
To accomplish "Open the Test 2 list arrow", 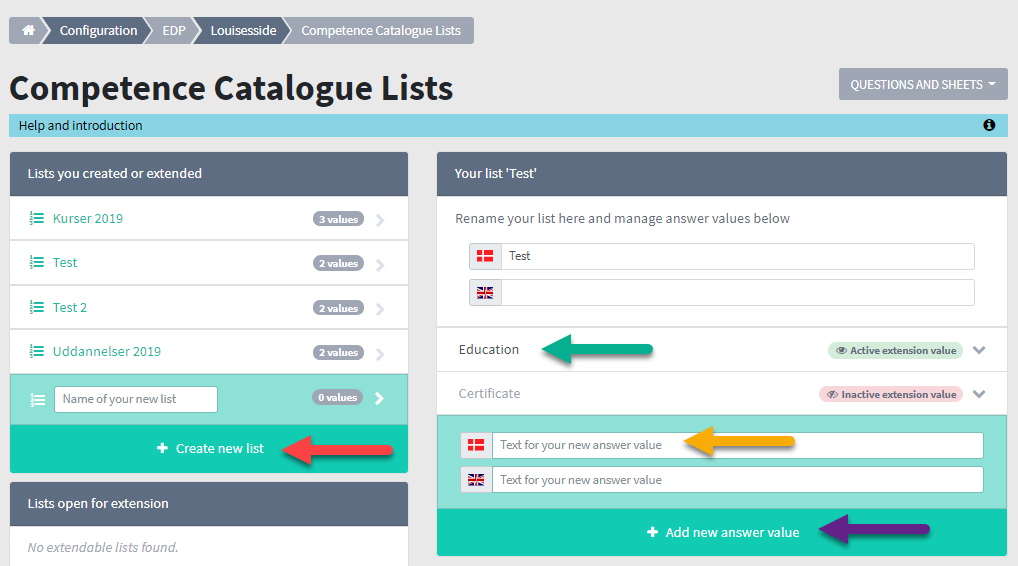I will tap(380, 309).
